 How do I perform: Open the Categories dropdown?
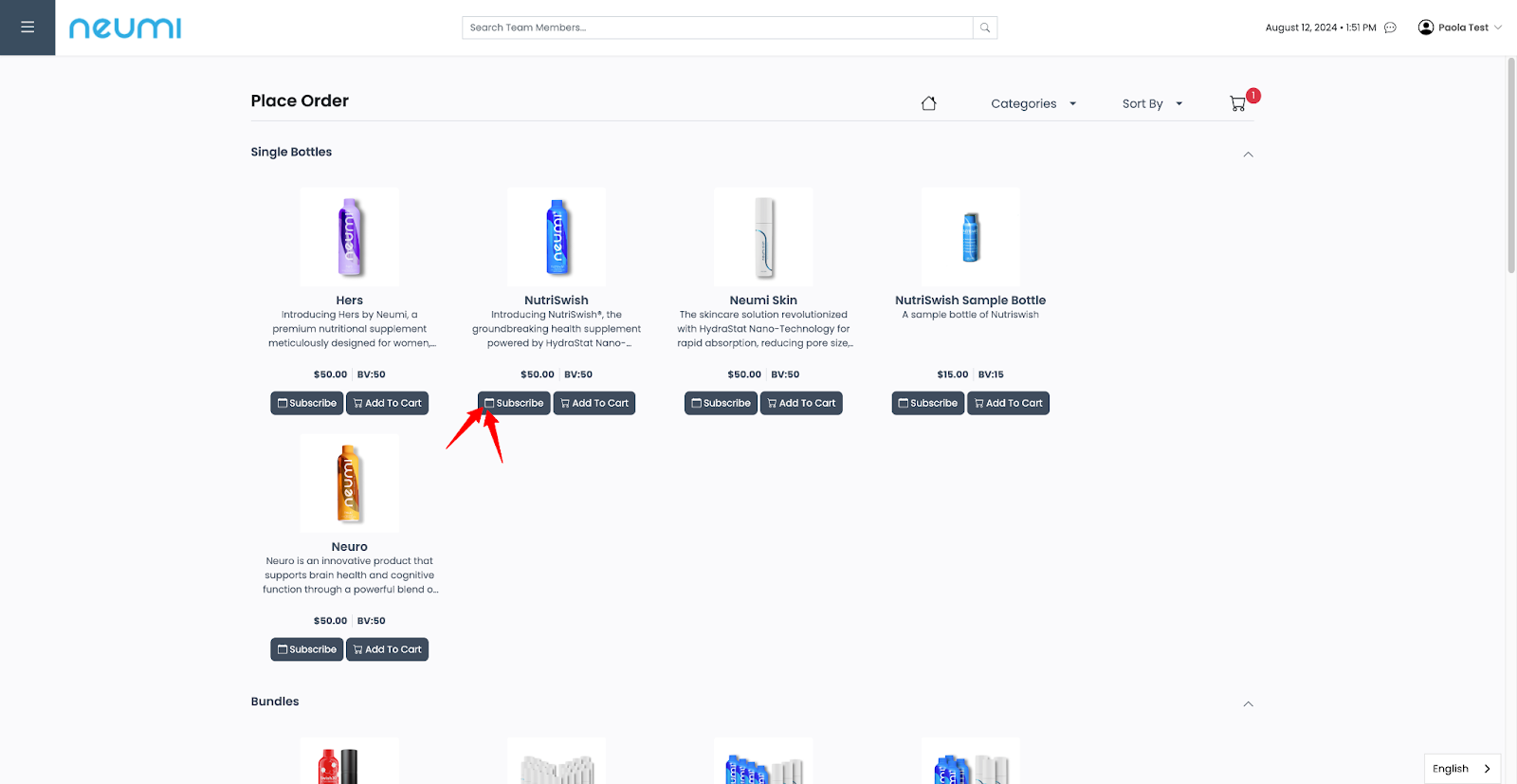coord(1033,103)
